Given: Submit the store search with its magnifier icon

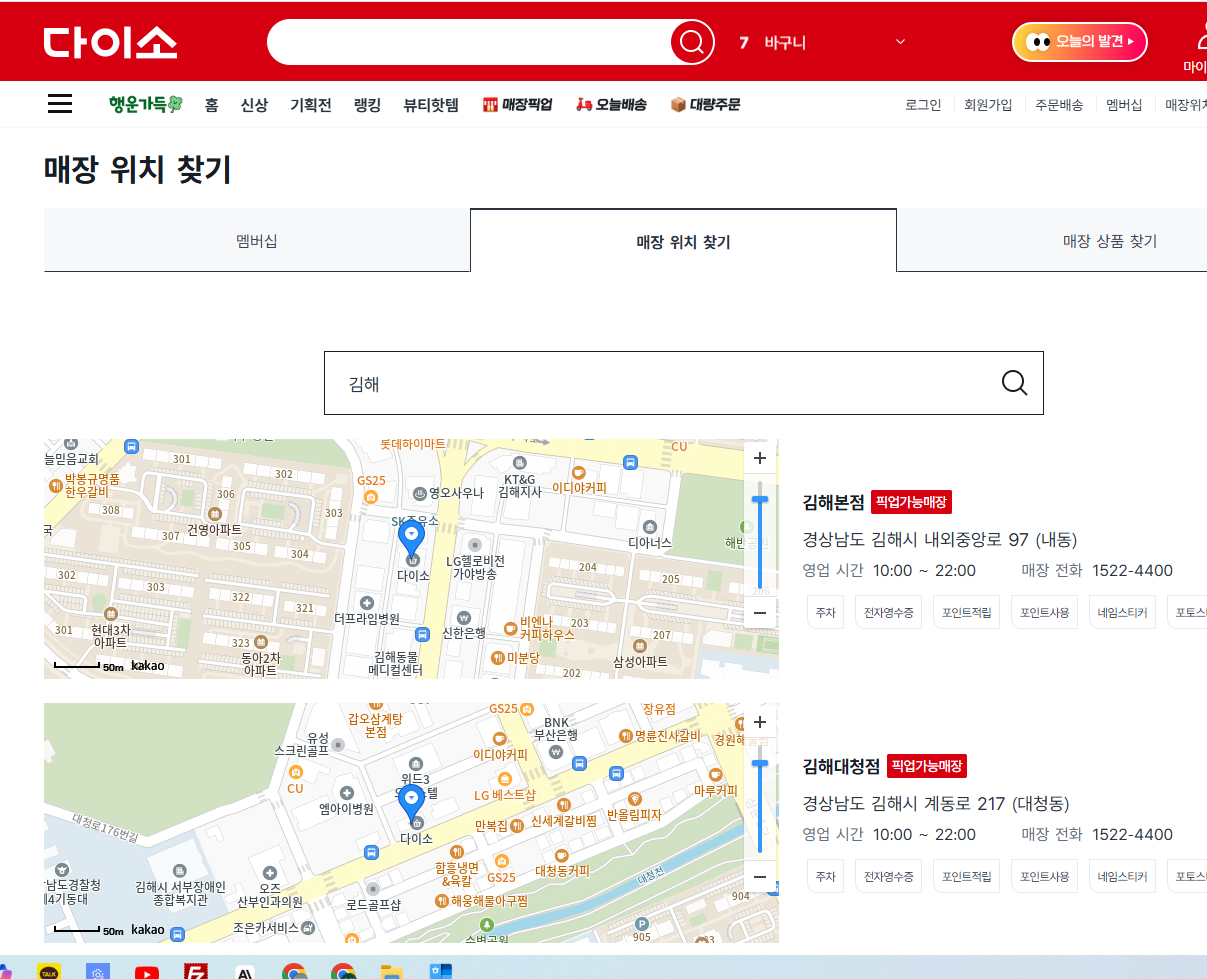Looking at the screenshot, I should [x=1014, y=383].
